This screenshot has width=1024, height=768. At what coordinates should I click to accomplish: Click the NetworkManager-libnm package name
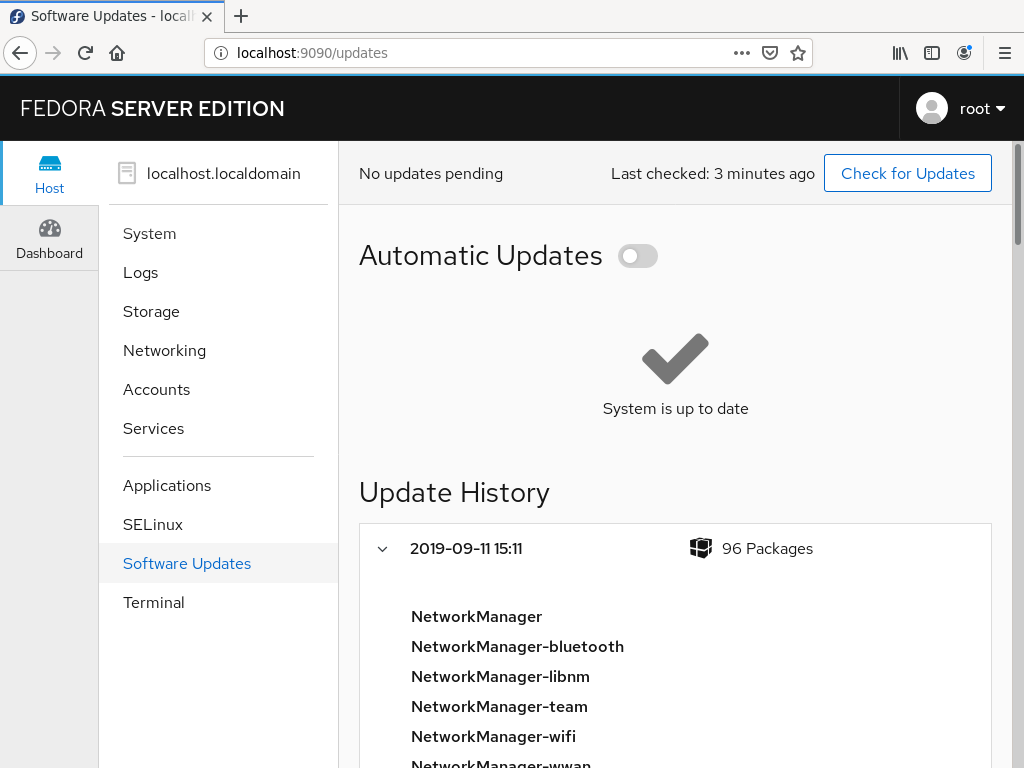click(x=500, y=677)
